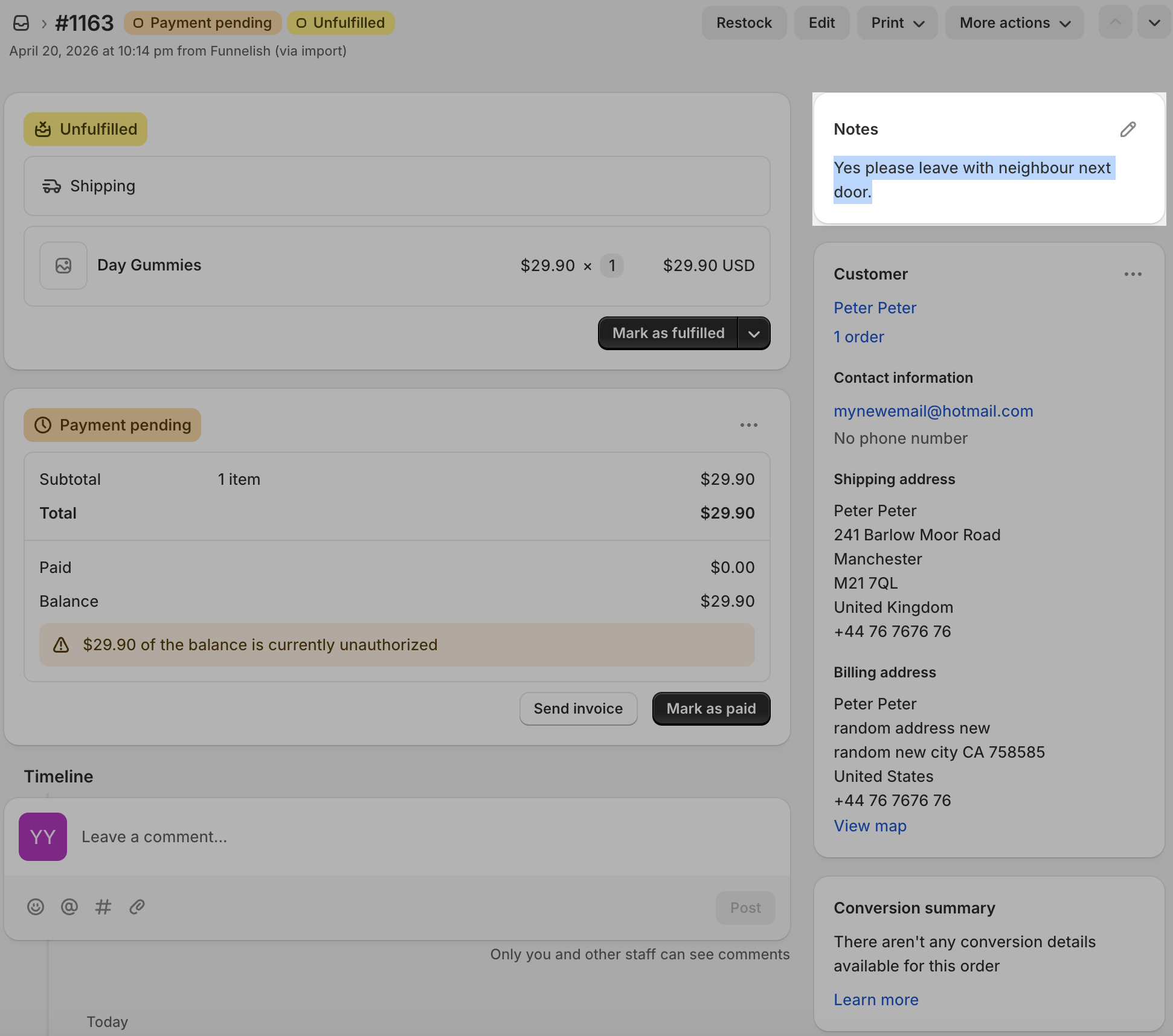Open the Mark as fulfilled arrow dropdown

click(754, 333)
